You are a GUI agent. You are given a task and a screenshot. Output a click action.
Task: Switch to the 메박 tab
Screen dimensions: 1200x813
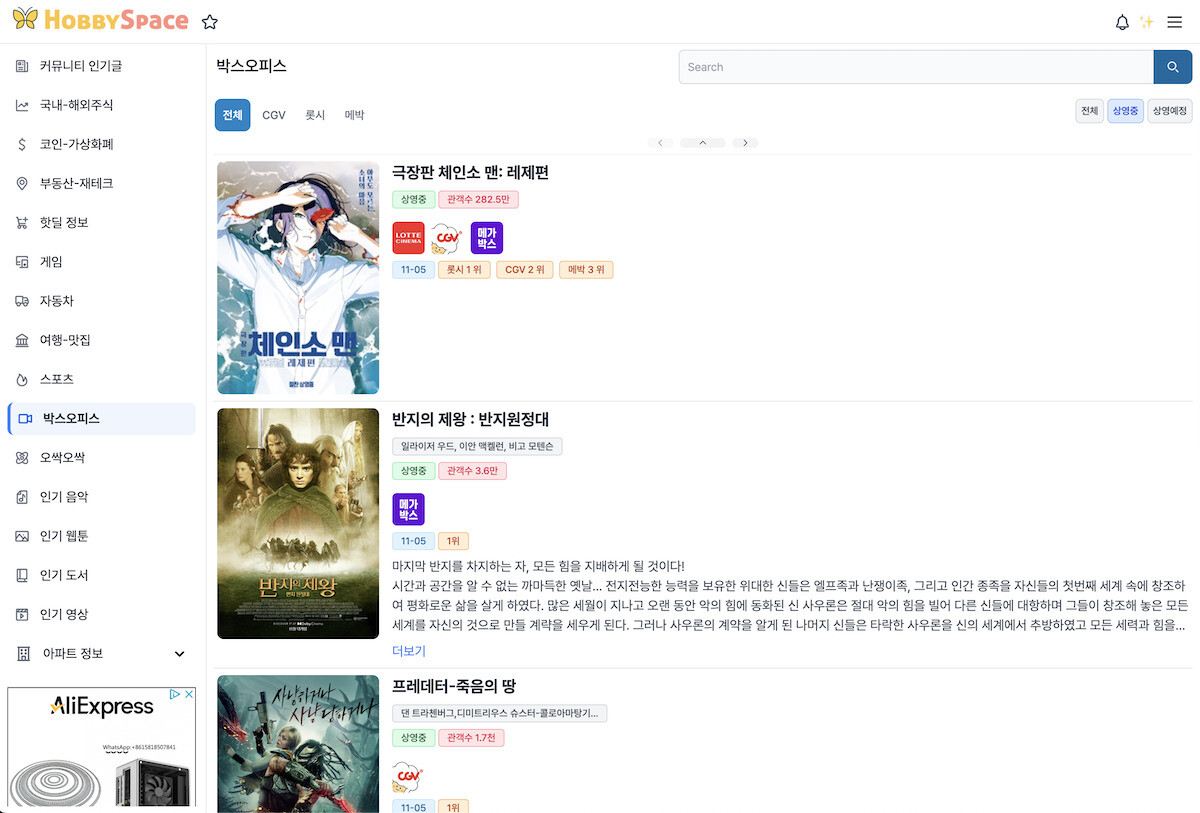354,115
